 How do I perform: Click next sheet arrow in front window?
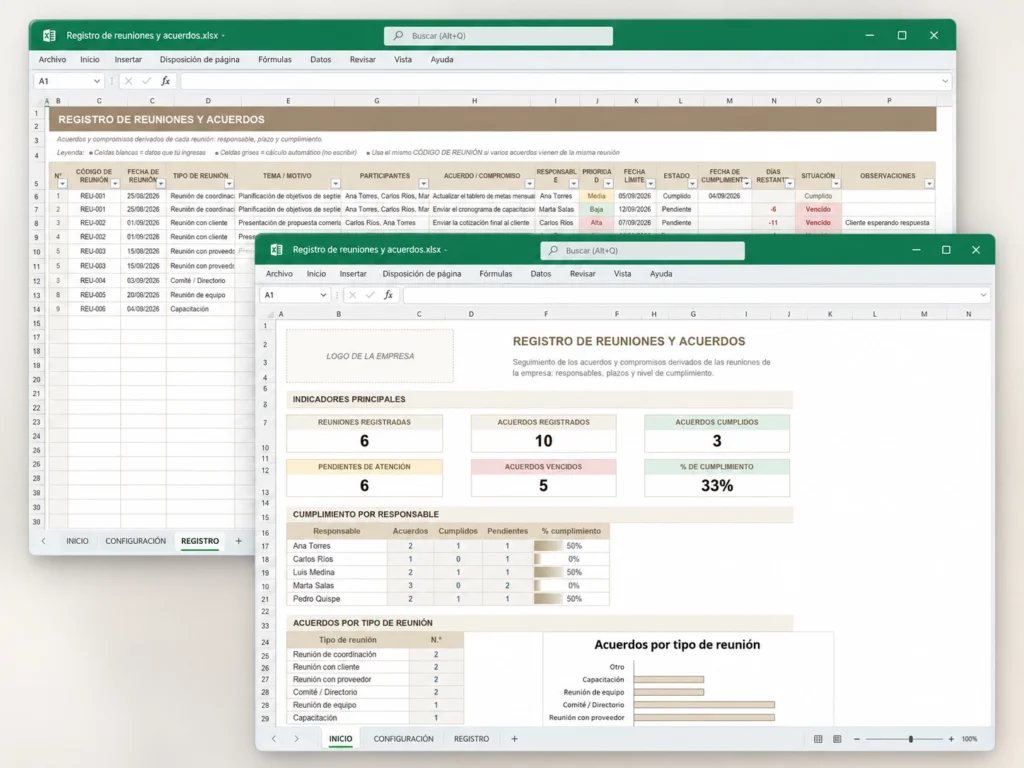296,739
